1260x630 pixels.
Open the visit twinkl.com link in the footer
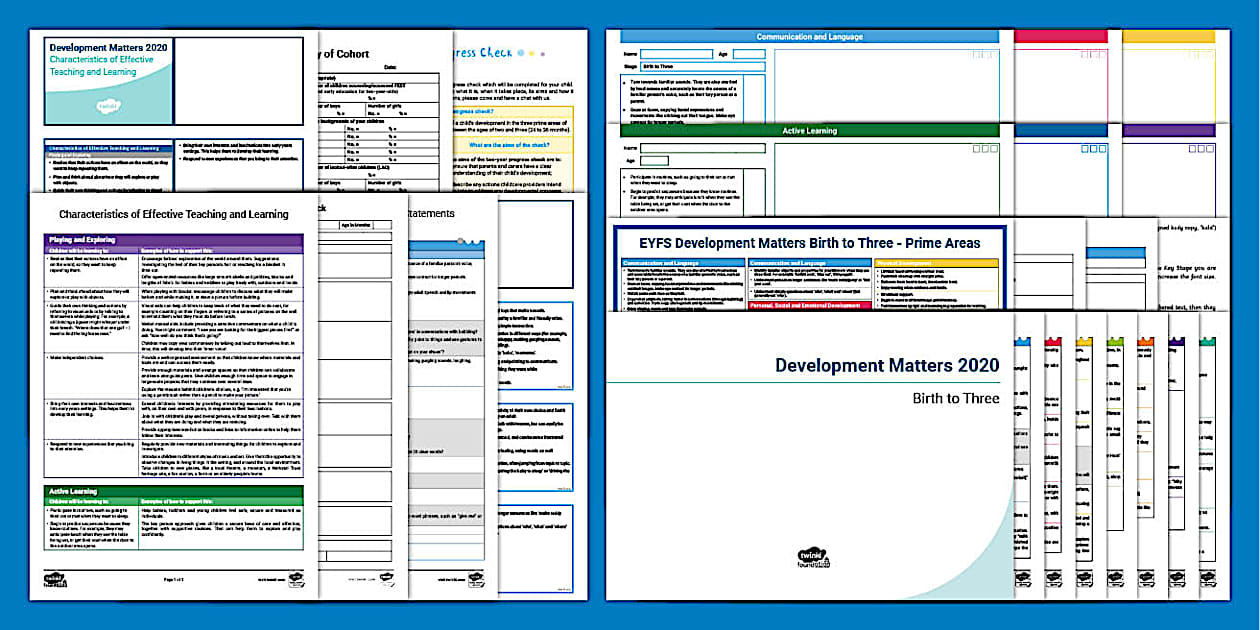[x=267, y=578]
